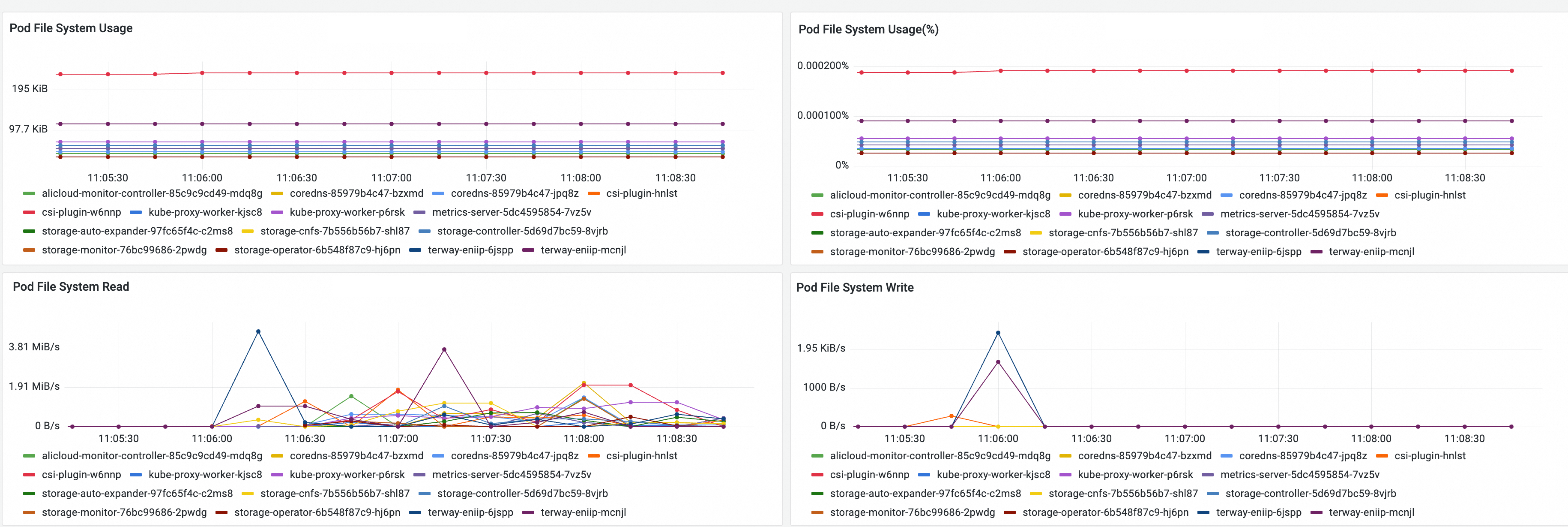Click the highest peak point in Write chart
The image size is (1568, 527).
click(998, 333)
